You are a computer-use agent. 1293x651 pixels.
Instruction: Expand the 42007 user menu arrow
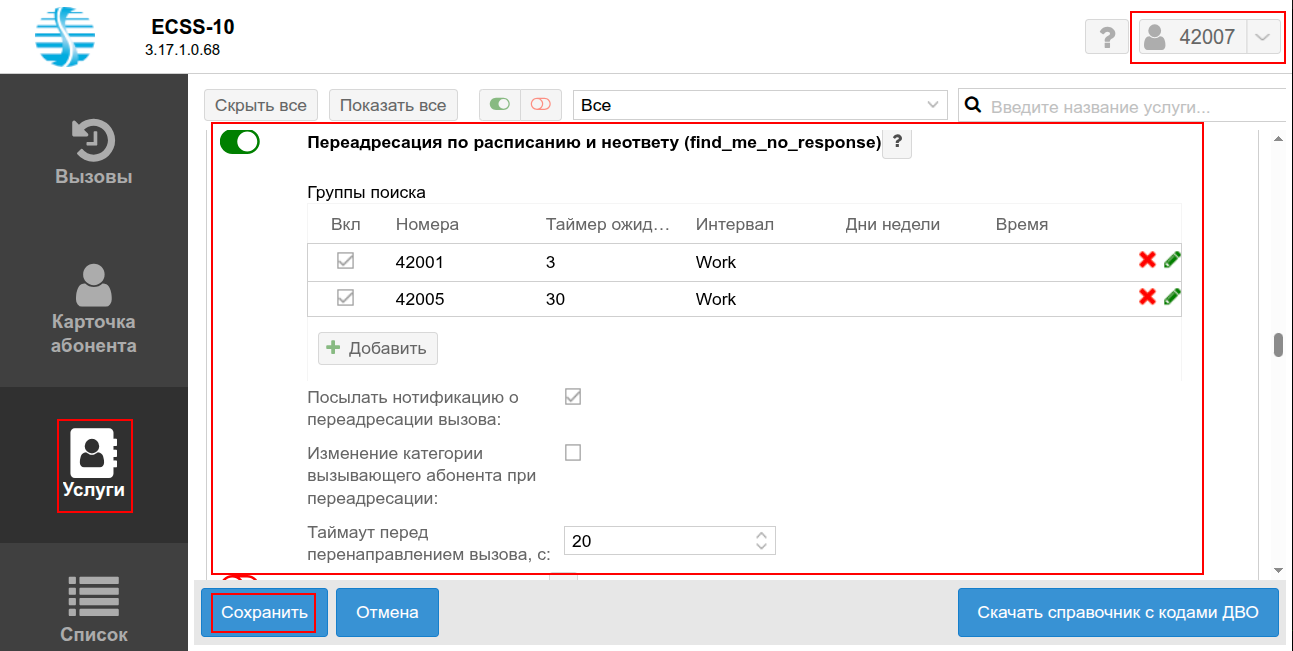pyautogui.click(x=1263, y=38)
